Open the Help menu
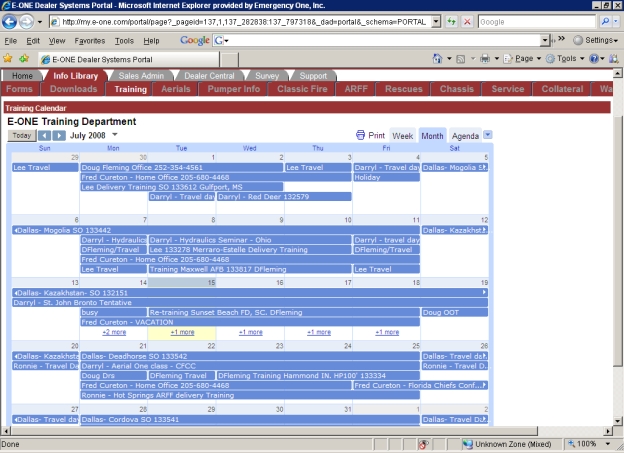This screenshot has height=453, width=624. pyautogui.click(x=151, y=41)
